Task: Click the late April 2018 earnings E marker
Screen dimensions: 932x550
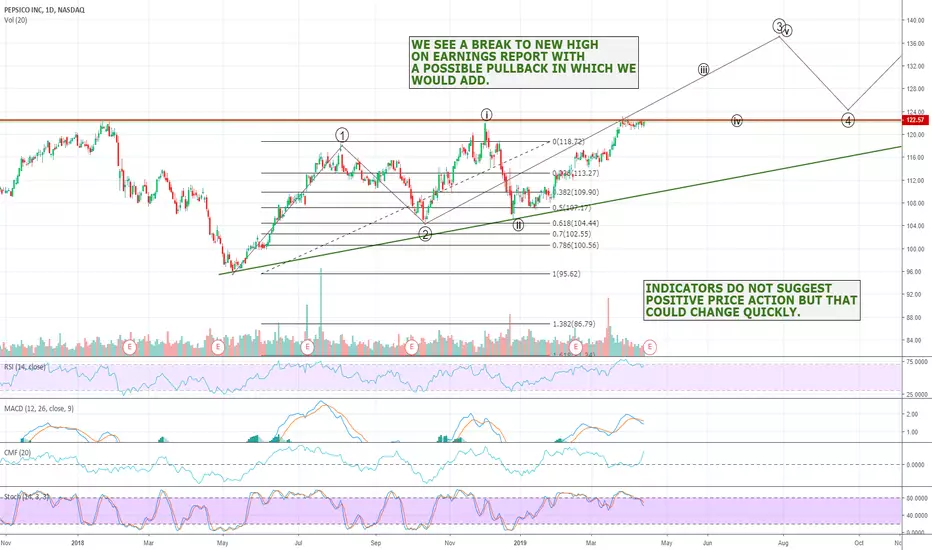Action: 218,346
